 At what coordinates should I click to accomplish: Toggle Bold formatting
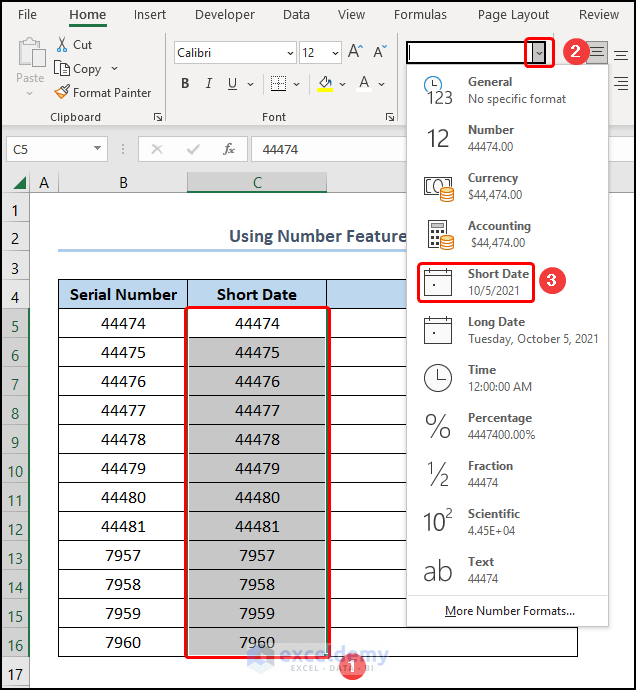tap(185, 84)
